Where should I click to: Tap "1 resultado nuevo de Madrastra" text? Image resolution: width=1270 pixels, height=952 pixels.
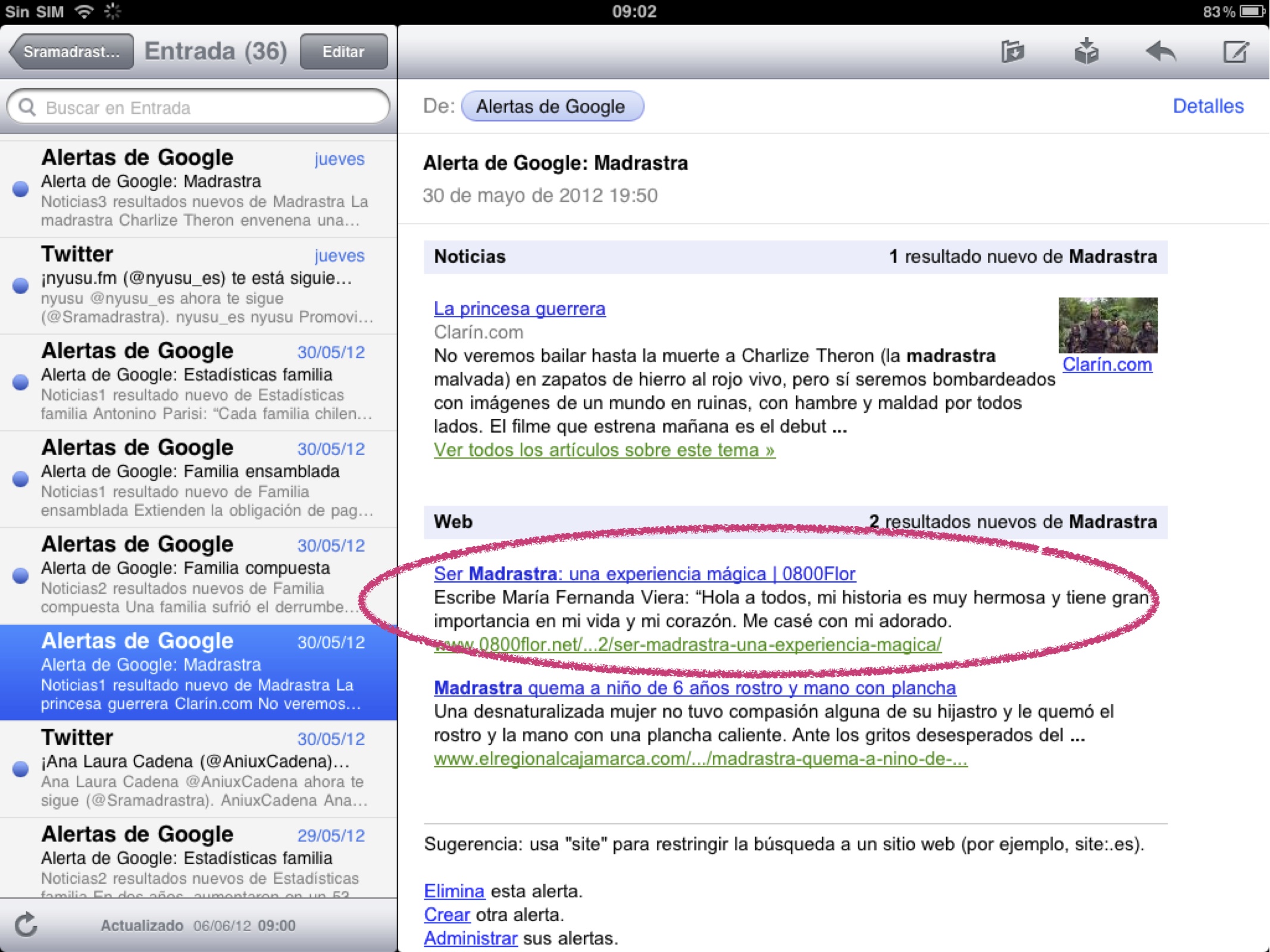[x=1023, y=256]
